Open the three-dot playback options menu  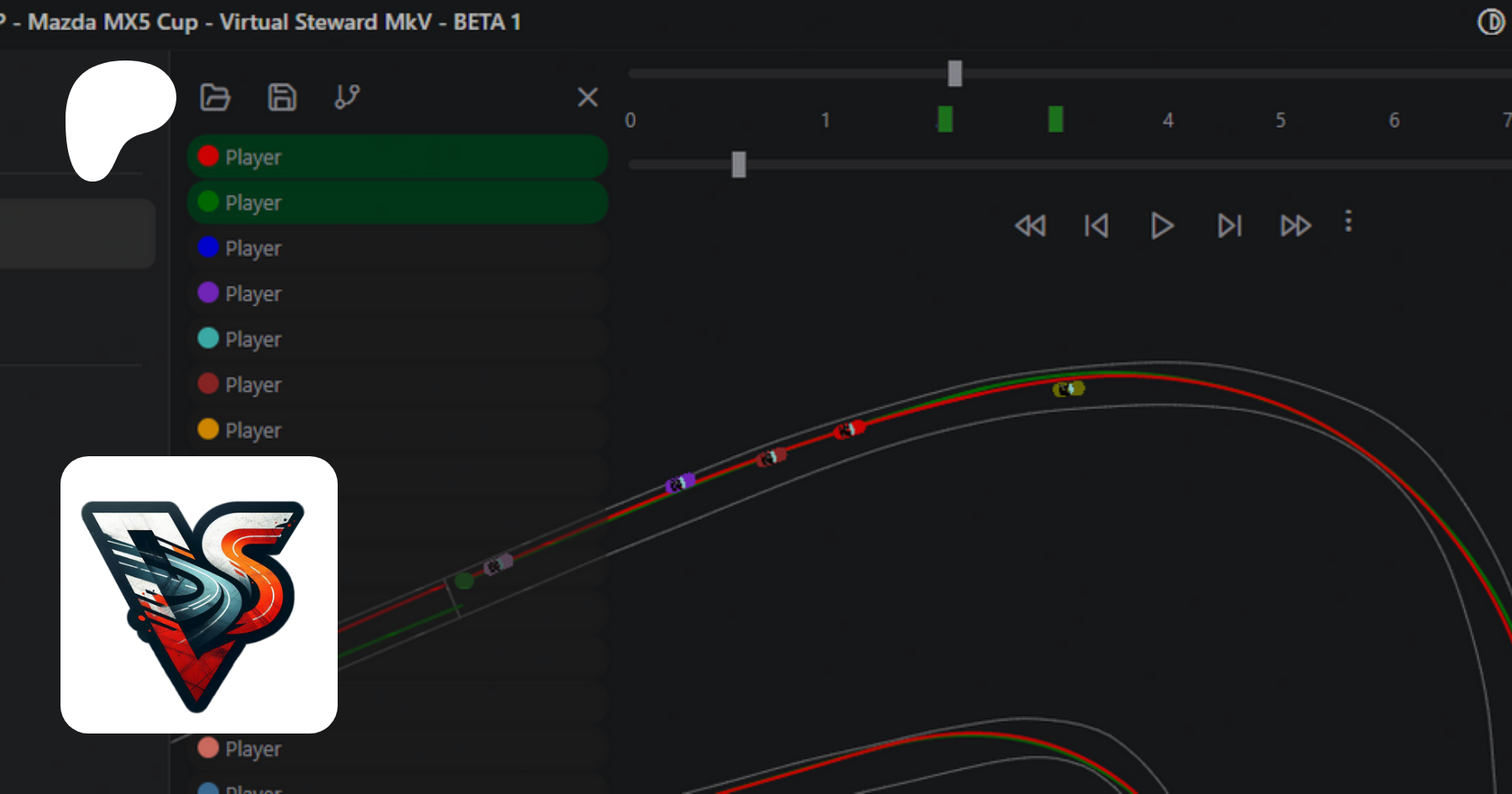[1348, 222]
